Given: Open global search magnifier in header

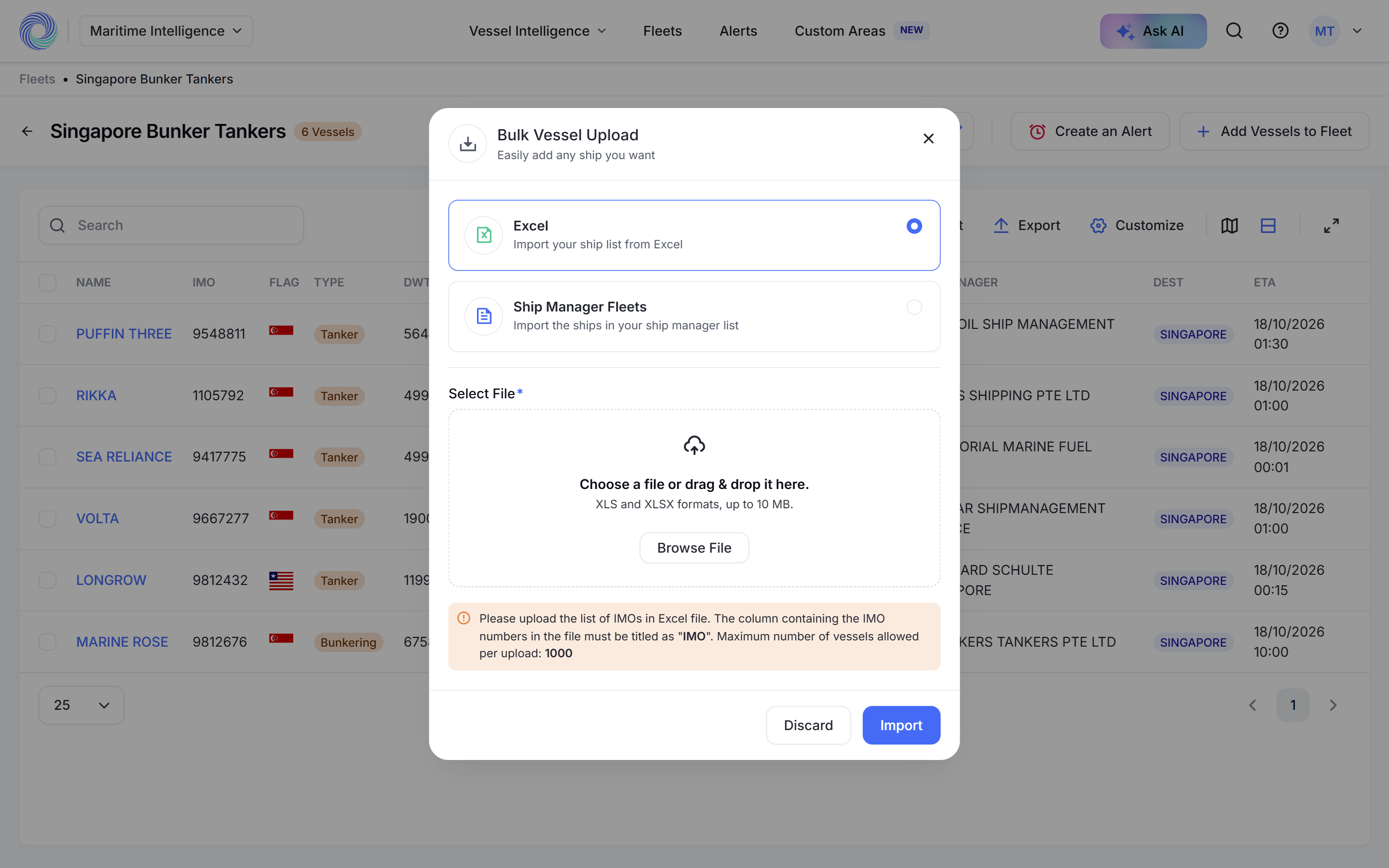Looking at the screenshot, I should pos(1234,31).
